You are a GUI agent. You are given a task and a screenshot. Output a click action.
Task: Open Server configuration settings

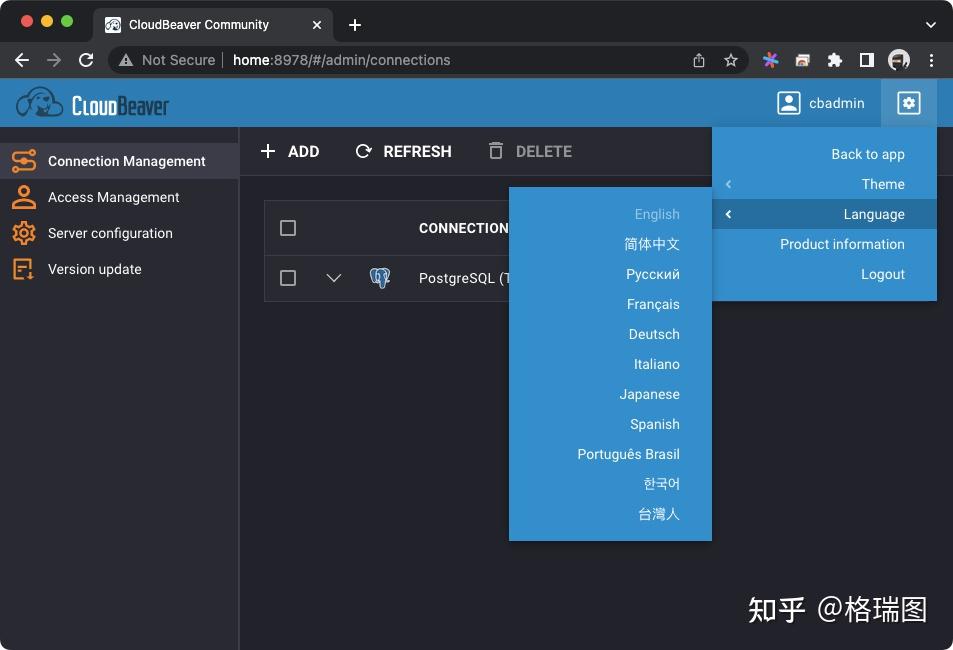tap(110, 233)
